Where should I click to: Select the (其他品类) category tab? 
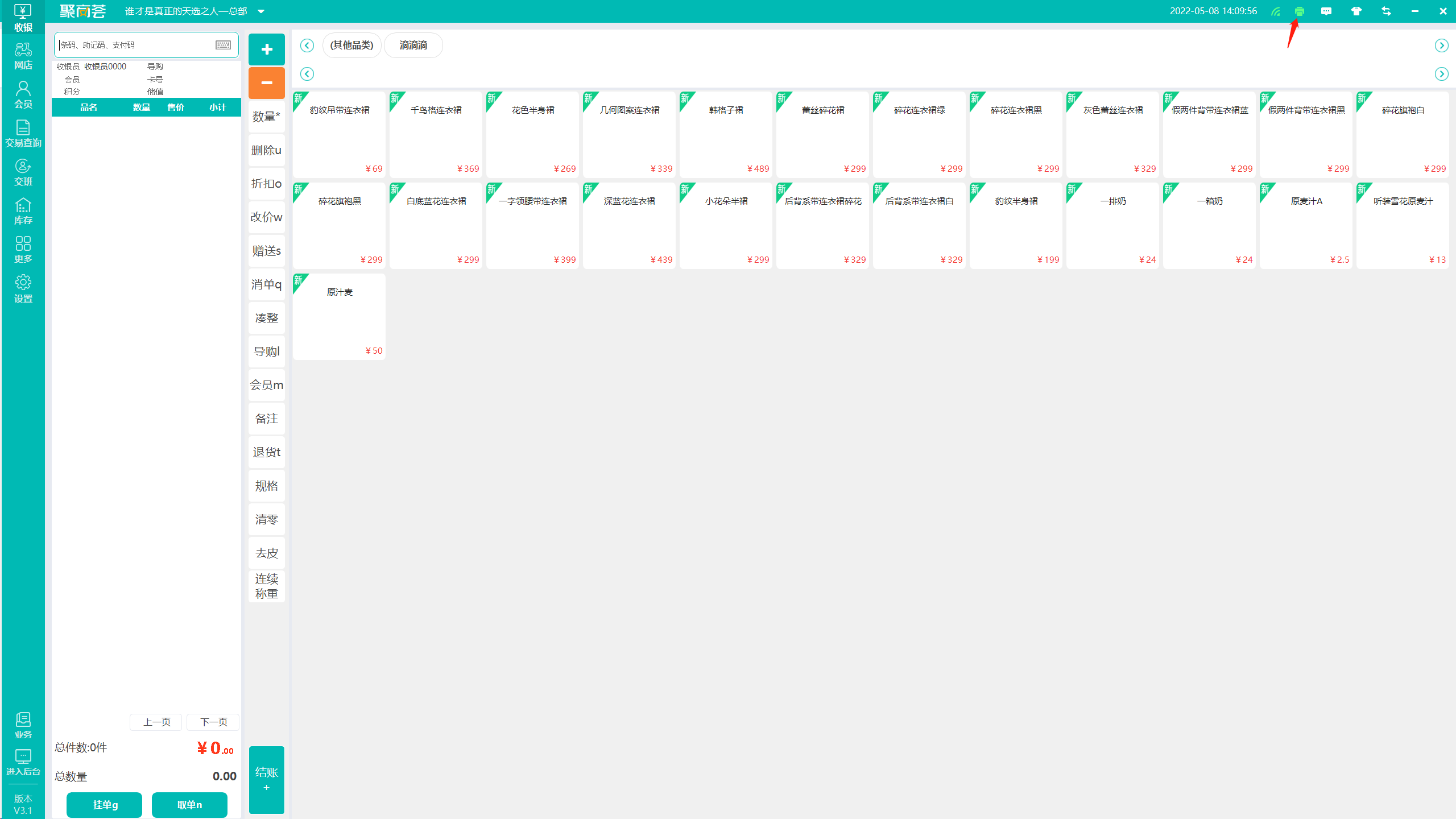351,45
